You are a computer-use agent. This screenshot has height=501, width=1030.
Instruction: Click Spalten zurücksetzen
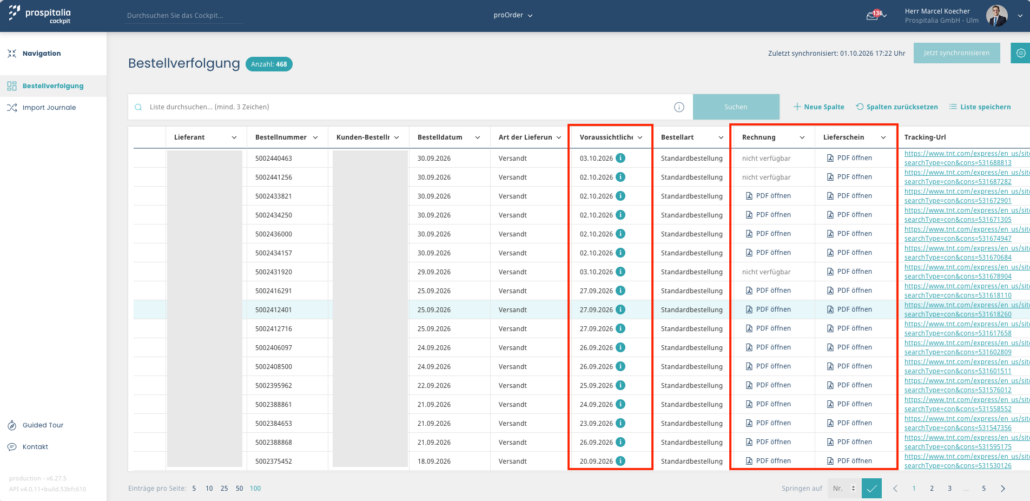click(x=897, y=107)
